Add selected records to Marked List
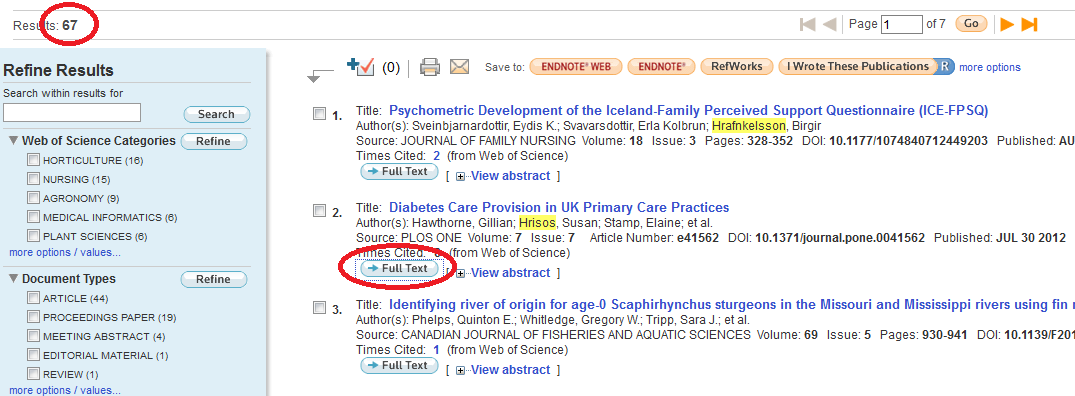Image resolution: width=1075 pixels, height=396 pixels. pos(361,66)
